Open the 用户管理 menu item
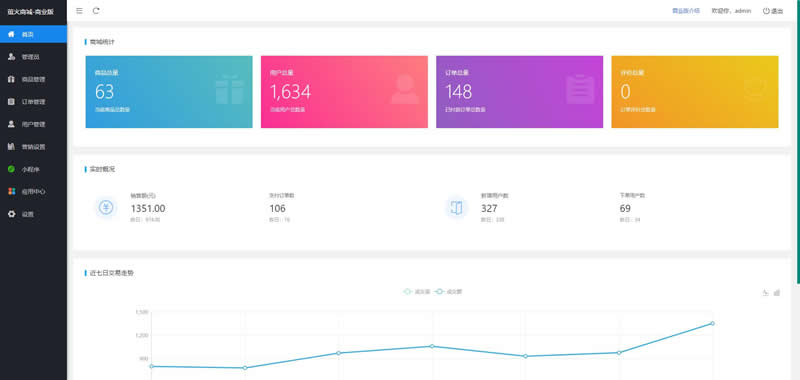Viewport: 800px width, 380px height. (x=33, y=124)
